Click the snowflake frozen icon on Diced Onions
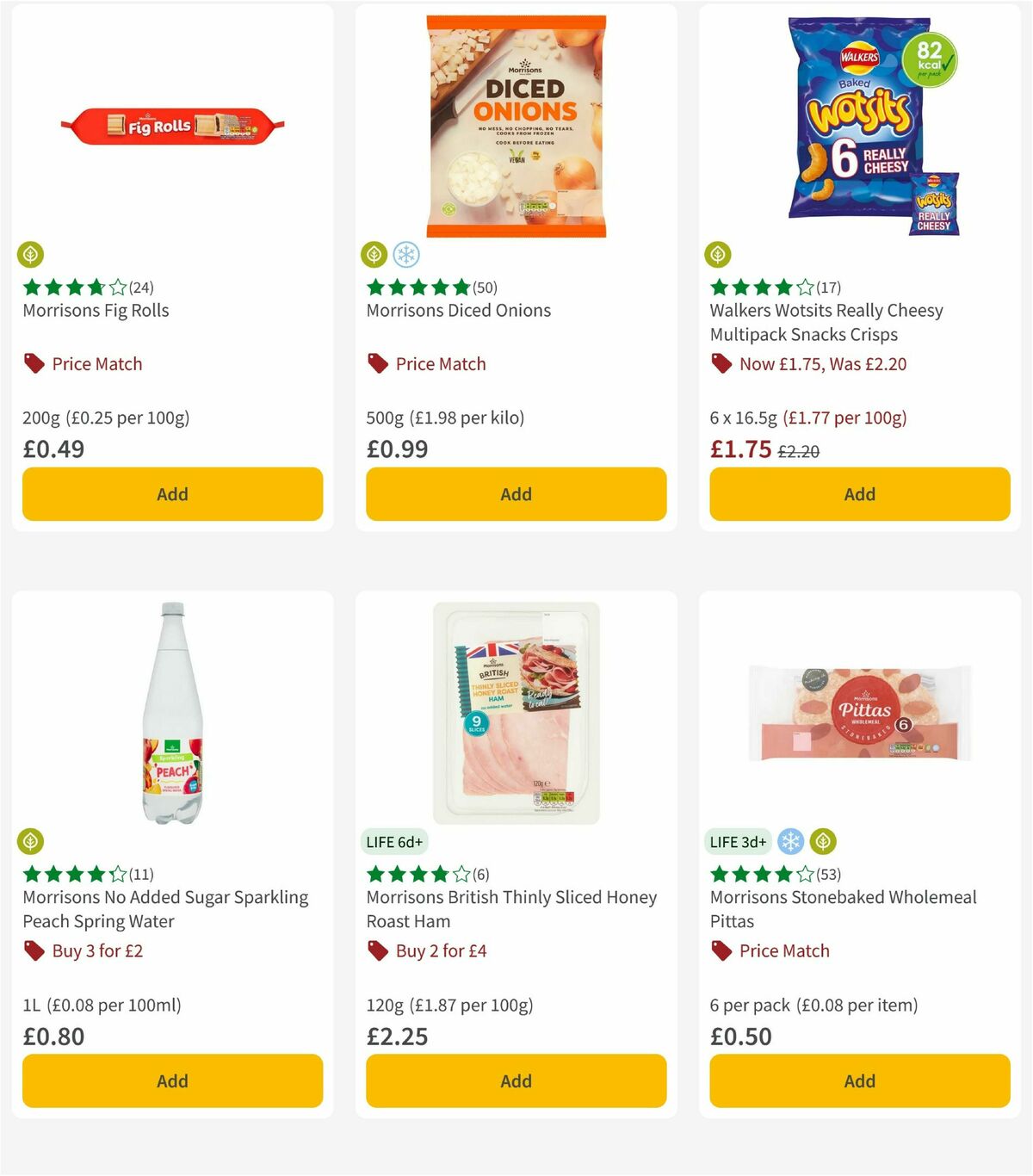1033x1176 pixels. click(x=408, y=255)
